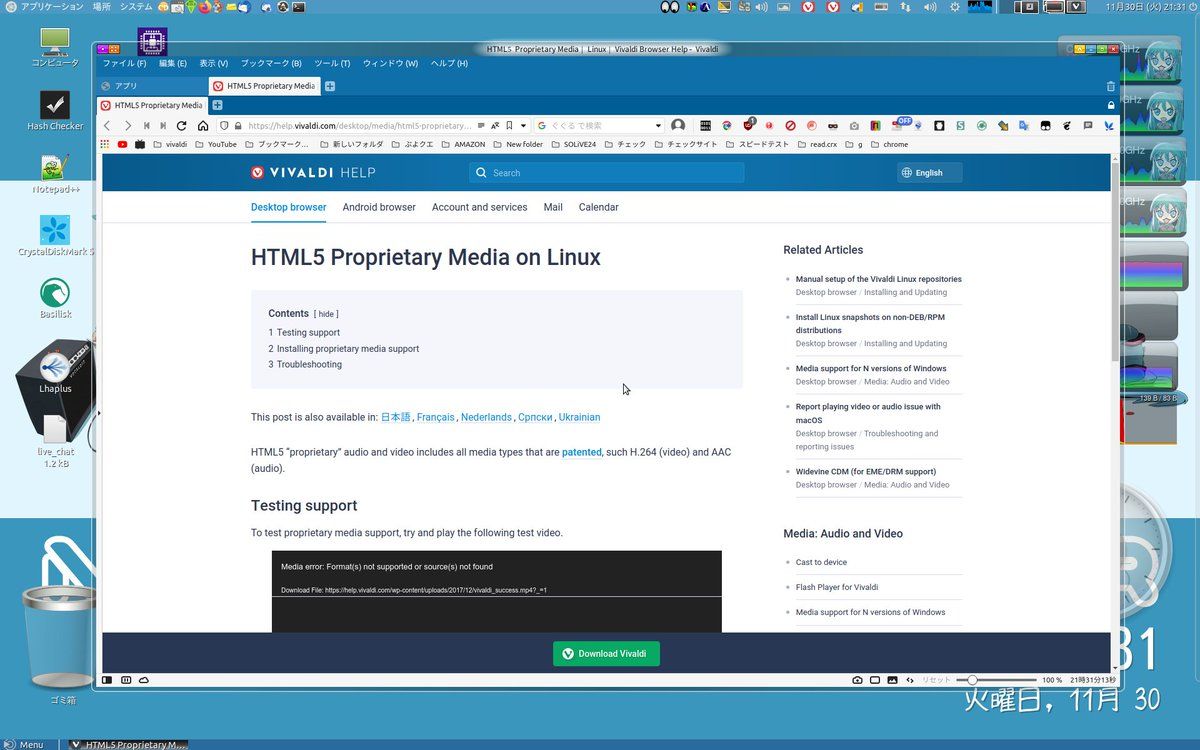Click the camera extension icon
This screenshot has height=750, width=1200.
[854, 126]
